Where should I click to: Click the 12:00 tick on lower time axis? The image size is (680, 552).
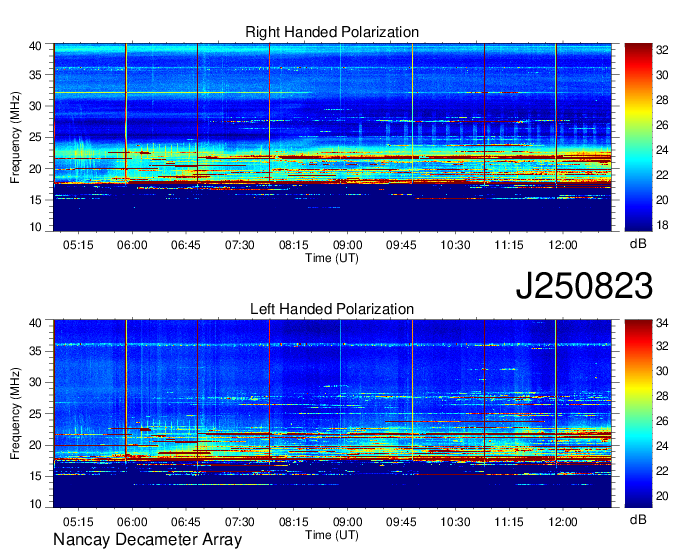(562, 522)
